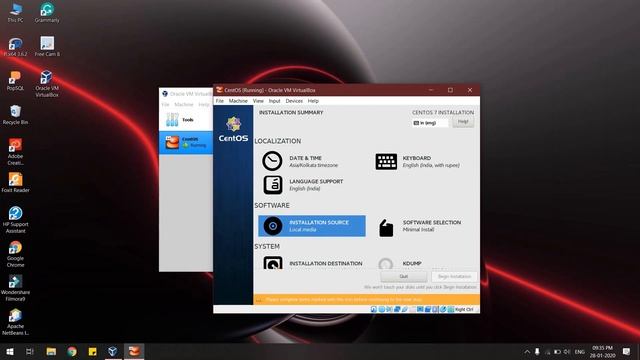Click the hard disk activity icon in VM status bar
Viewport: 640px width, 360px height.
coord(373,309)
